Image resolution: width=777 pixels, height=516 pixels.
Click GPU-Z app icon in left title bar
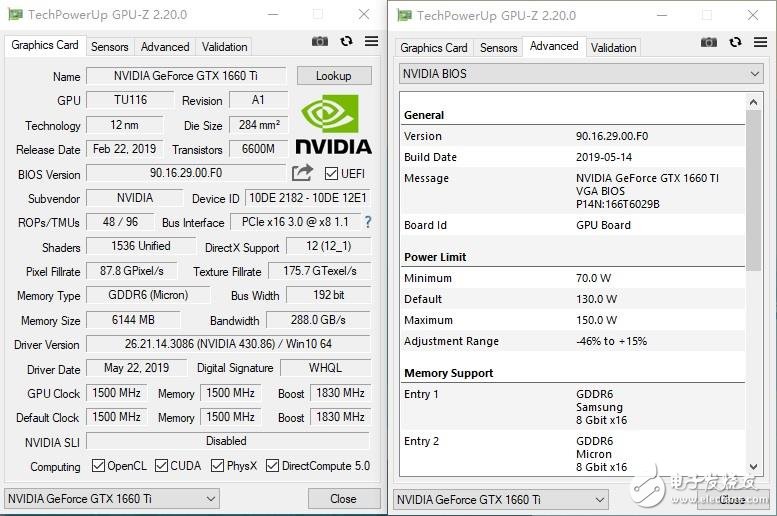pyautogui.click(x=15, y=14)
